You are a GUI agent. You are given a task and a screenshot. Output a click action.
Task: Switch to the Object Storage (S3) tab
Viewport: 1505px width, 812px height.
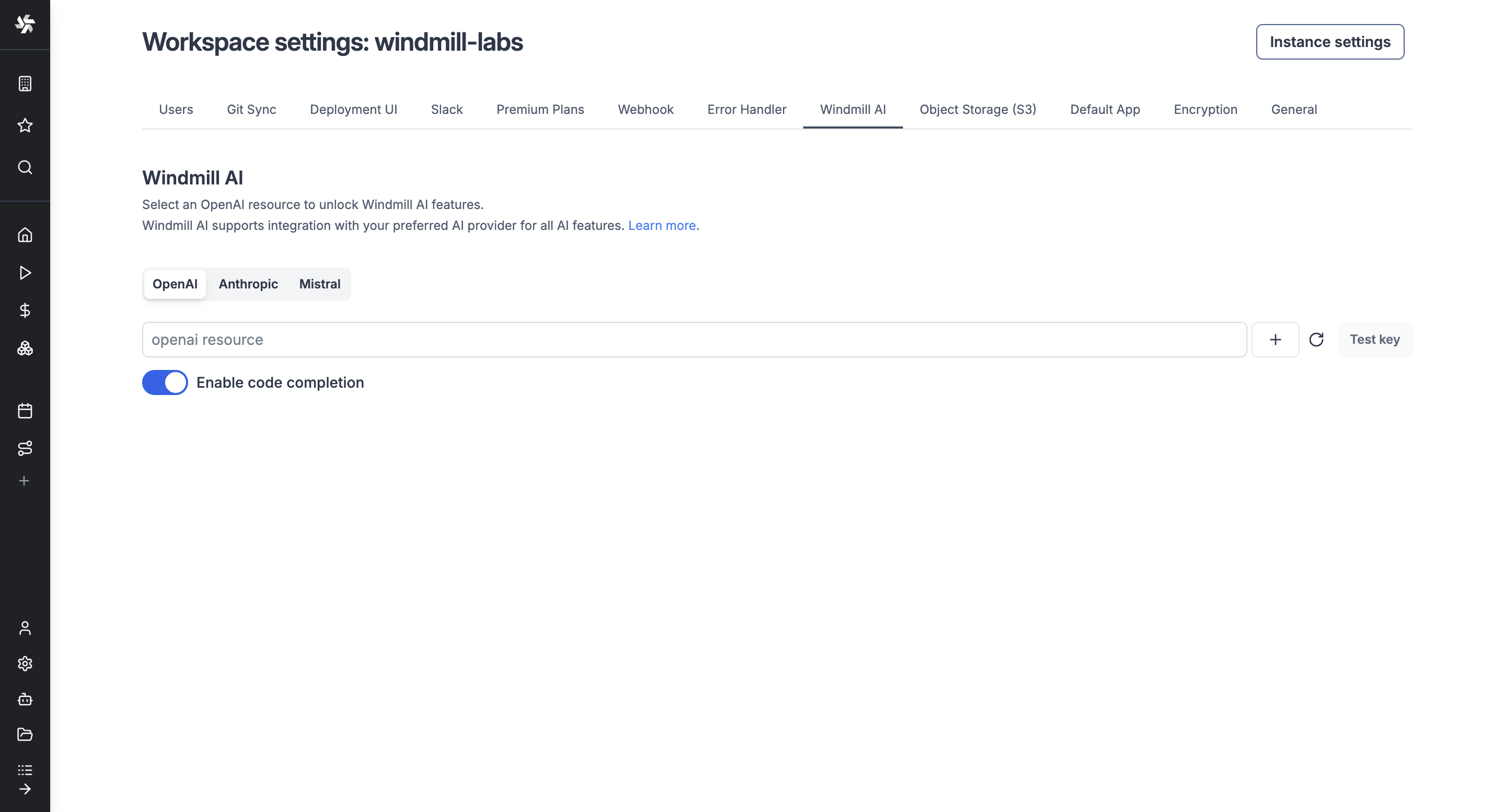(x=977, y=109)
